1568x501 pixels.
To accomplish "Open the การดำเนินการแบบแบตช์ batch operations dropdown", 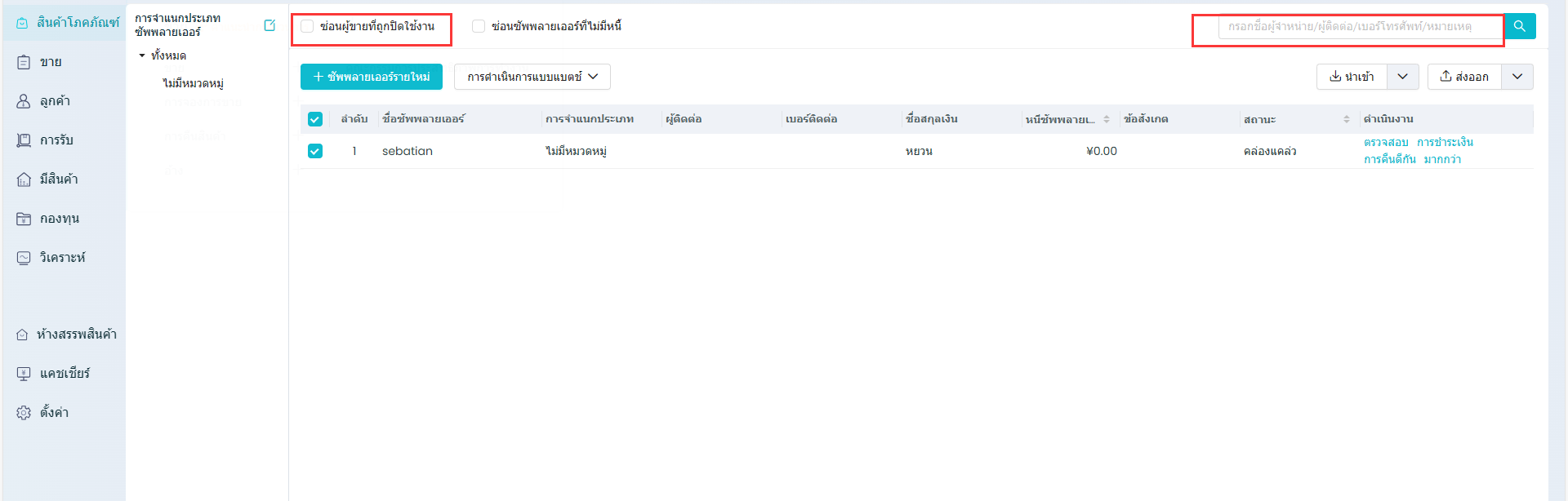I will 532,77.
